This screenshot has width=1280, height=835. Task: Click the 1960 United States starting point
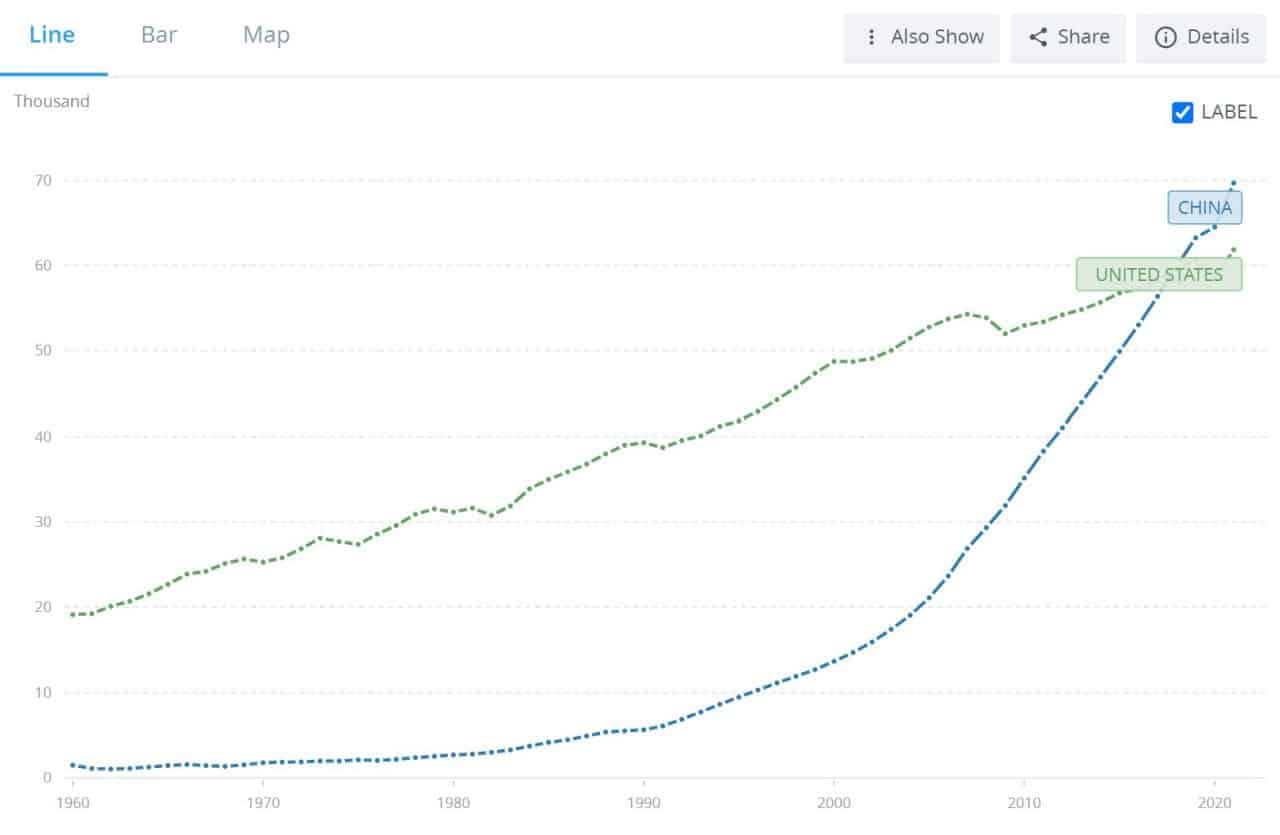(72, 614)
